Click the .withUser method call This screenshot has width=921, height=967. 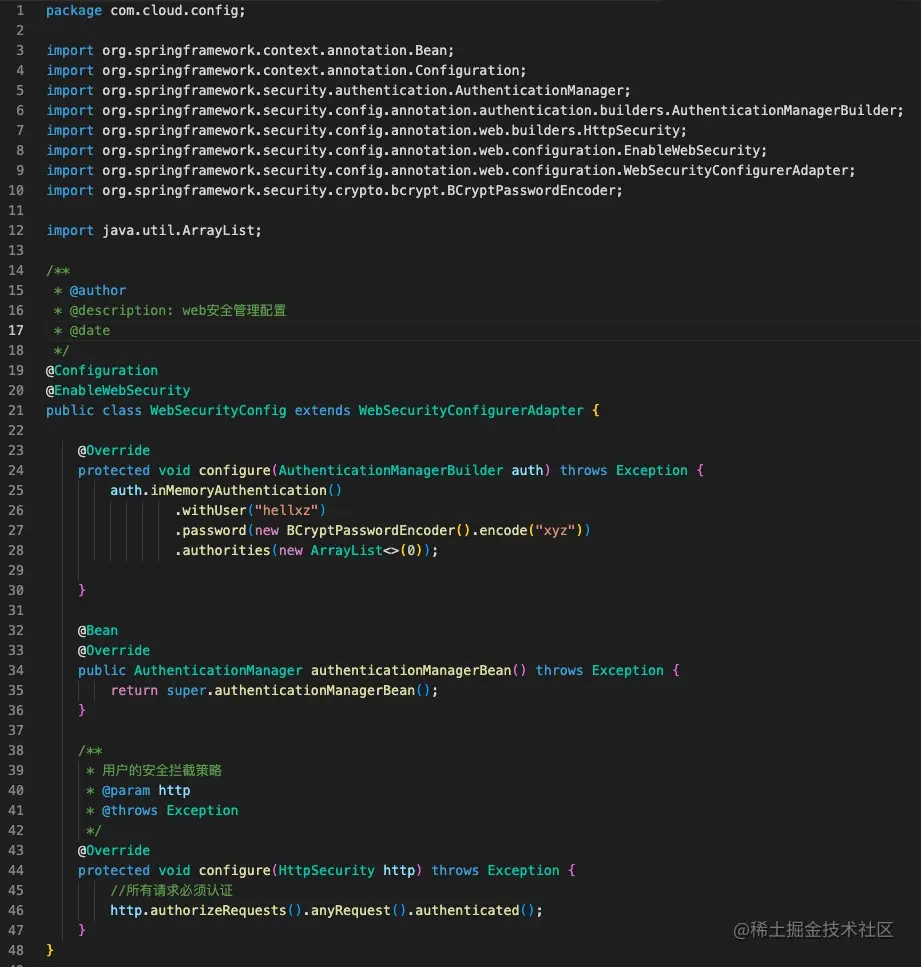(210, 511)
